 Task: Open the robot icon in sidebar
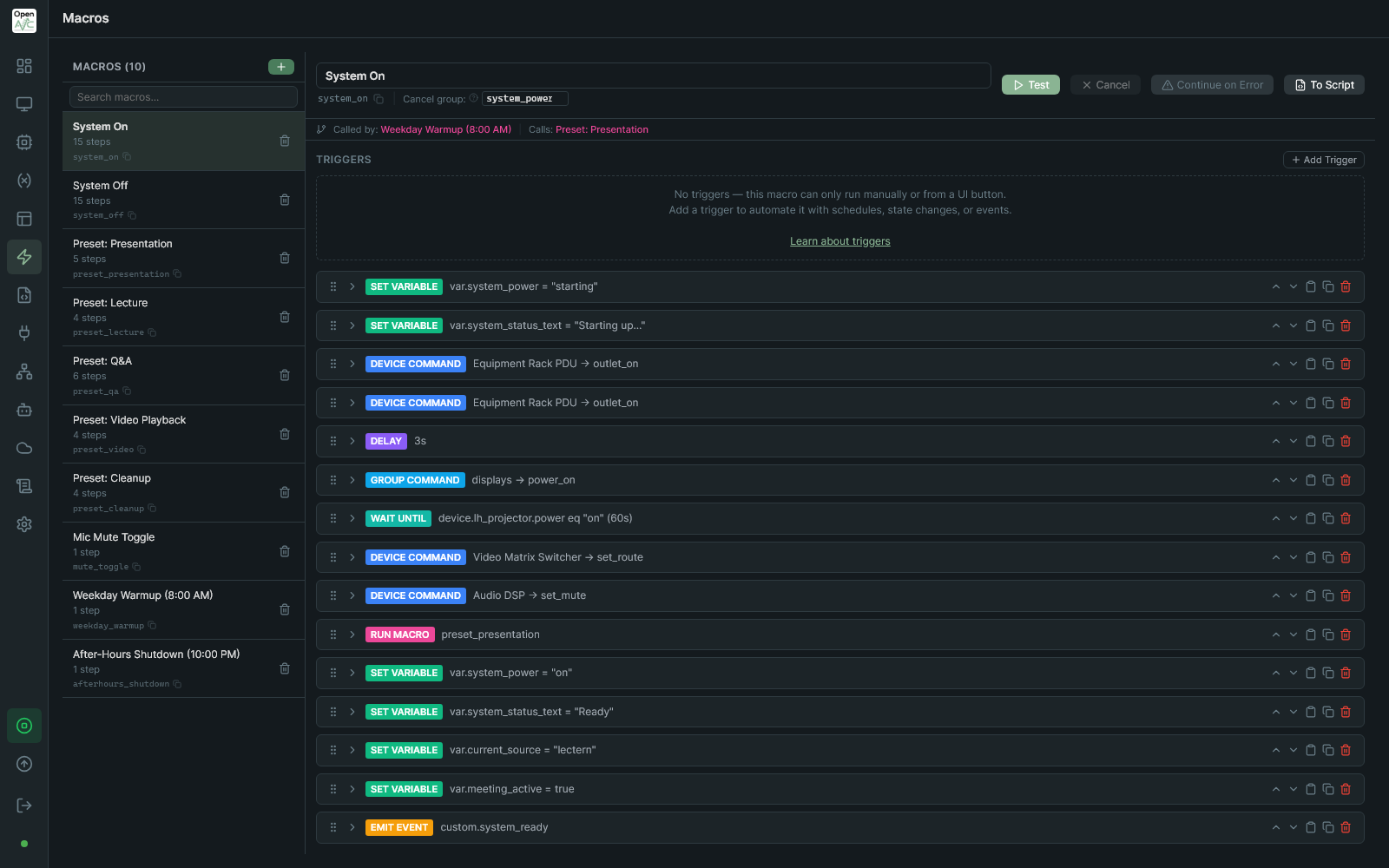[24, 410]
